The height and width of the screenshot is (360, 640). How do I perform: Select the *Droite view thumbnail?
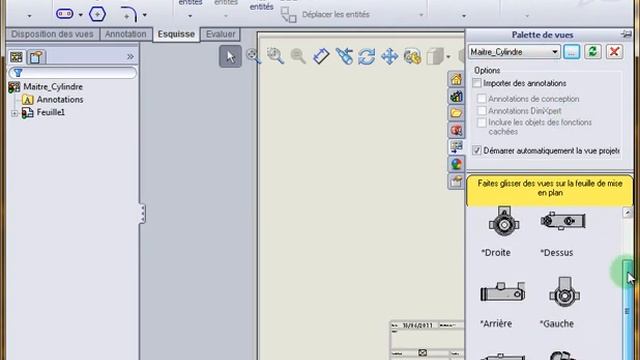click(504, 222)
